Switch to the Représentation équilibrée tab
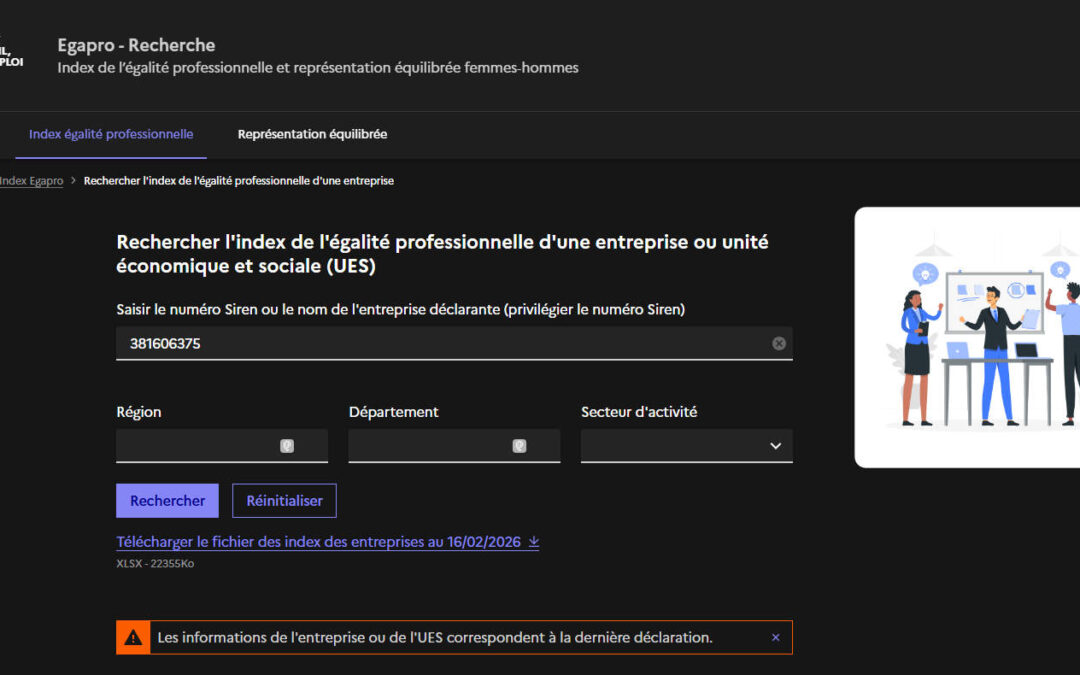 point(312,134)
